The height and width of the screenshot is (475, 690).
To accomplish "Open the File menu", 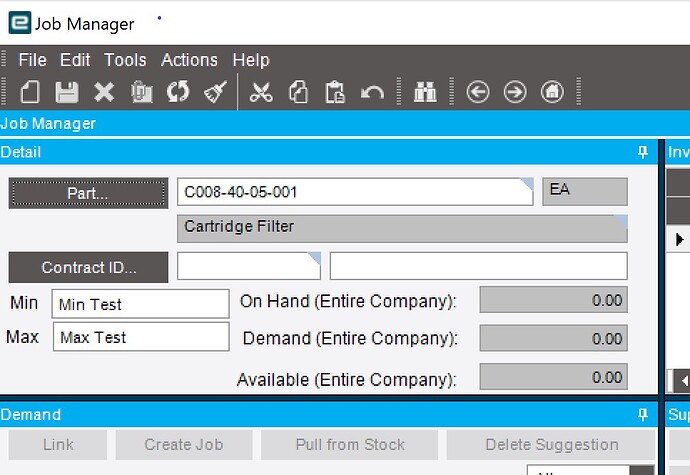I will click(32, 59).
